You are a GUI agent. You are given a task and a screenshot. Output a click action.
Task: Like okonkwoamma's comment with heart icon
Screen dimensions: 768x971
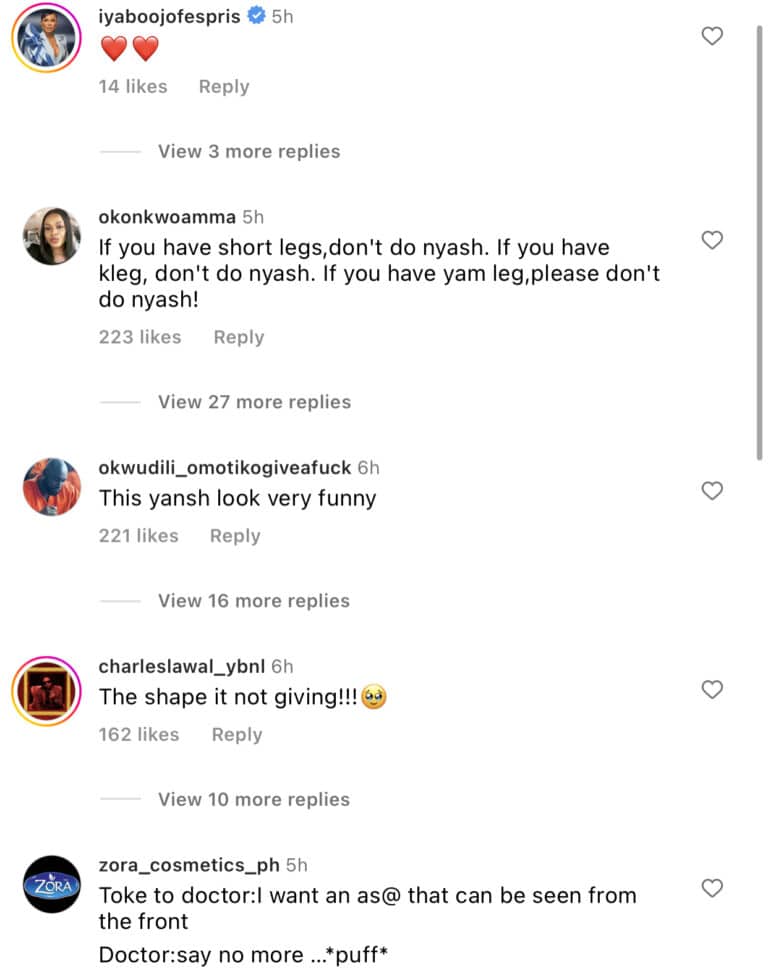coord(712,240)
